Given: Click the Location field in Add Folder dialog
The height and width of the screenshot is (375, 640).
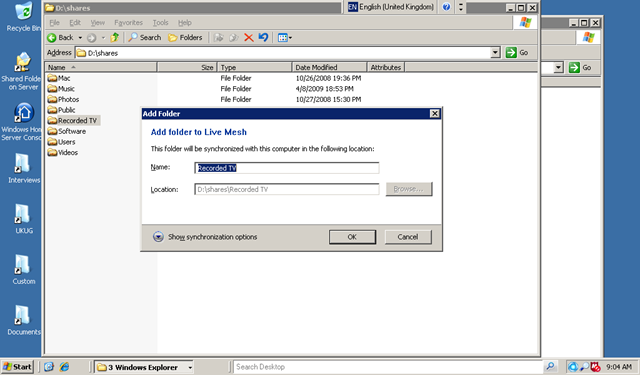Looking at the screenshot, I should pos(287,189).
